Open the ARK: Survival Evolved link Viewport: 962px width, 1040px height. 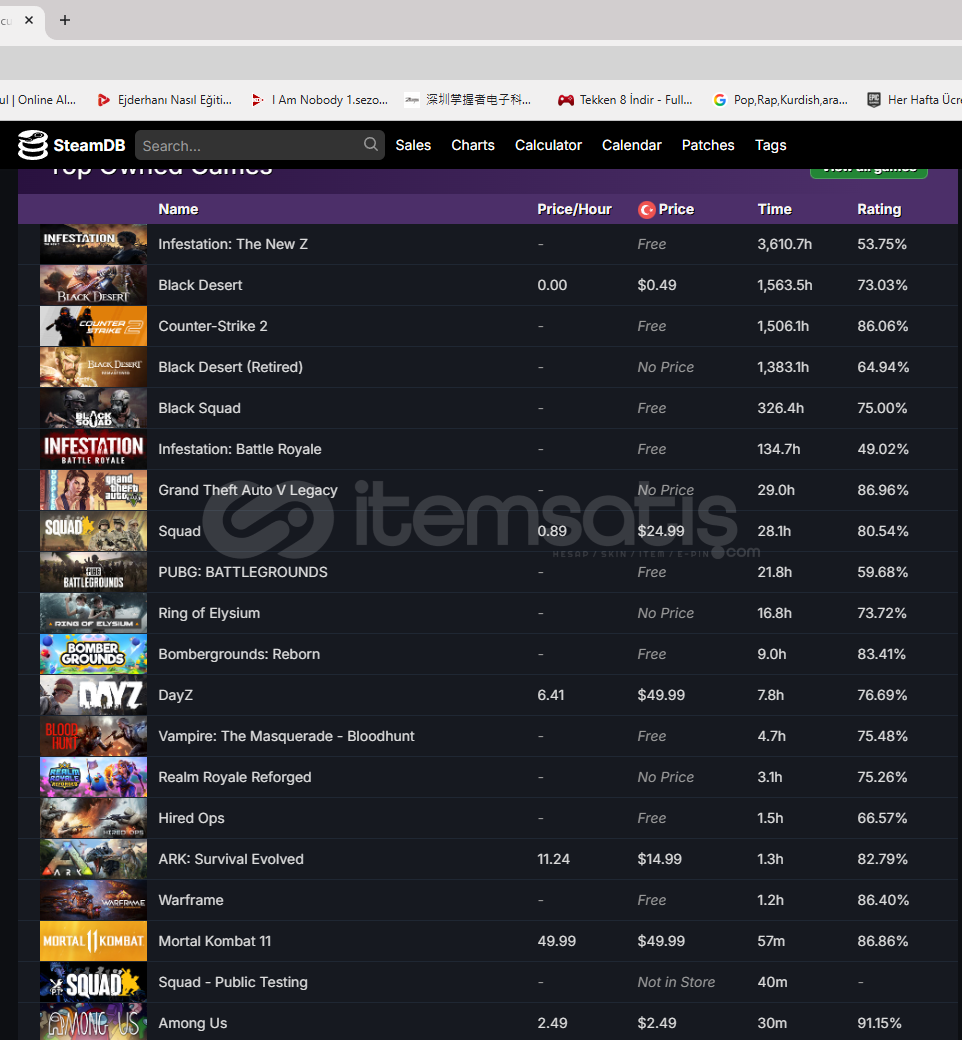point(231,859)
